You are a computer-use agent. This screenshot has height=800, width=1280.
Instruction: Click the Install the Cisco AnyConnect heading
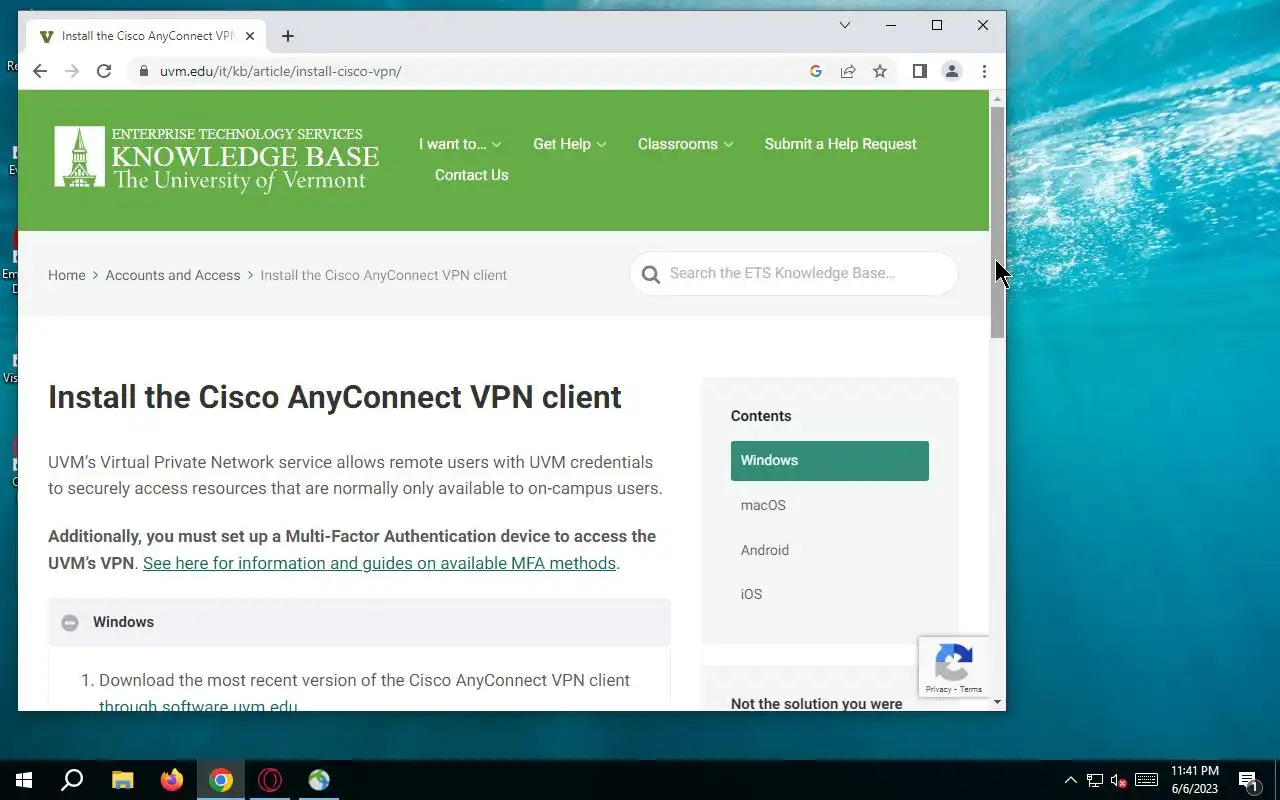point(335,397)
